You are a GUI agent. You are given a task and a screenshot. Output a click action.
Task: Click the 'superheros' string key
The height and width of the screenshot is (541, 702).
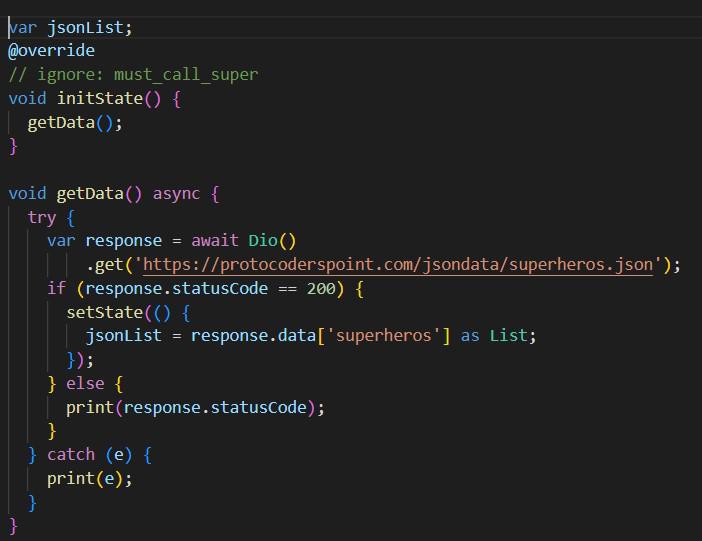[x=383, y=336]
